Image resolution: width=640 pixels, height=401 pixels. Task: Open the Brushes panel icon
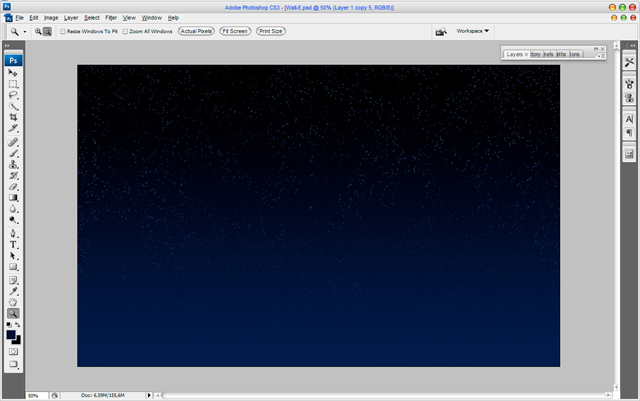(629, 84)
